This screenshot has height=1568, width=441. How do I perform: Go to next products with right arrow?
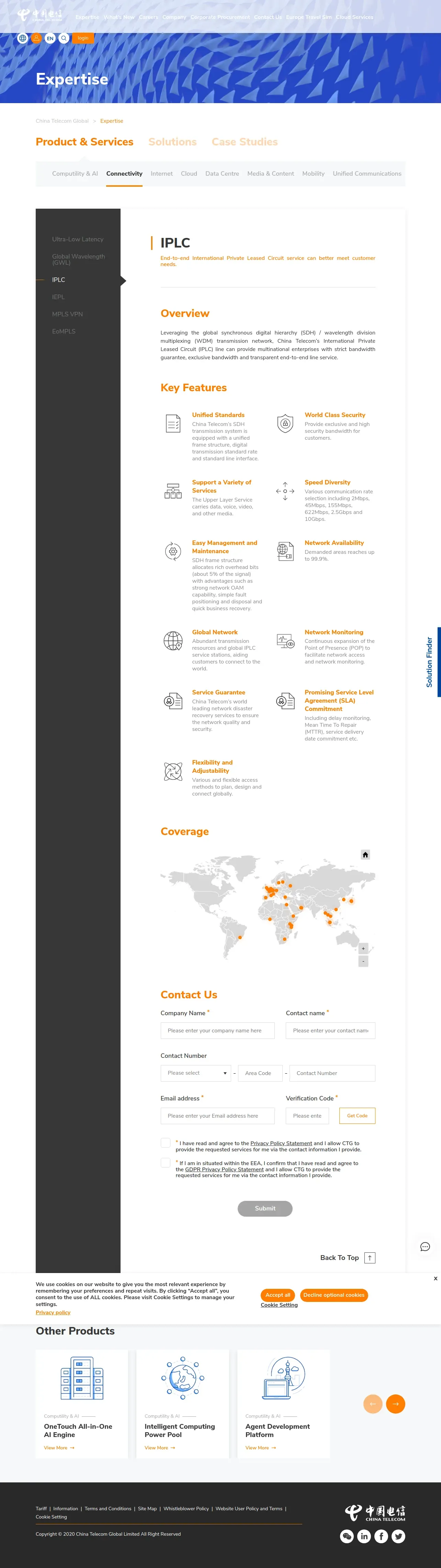[x=396, y=1404]
